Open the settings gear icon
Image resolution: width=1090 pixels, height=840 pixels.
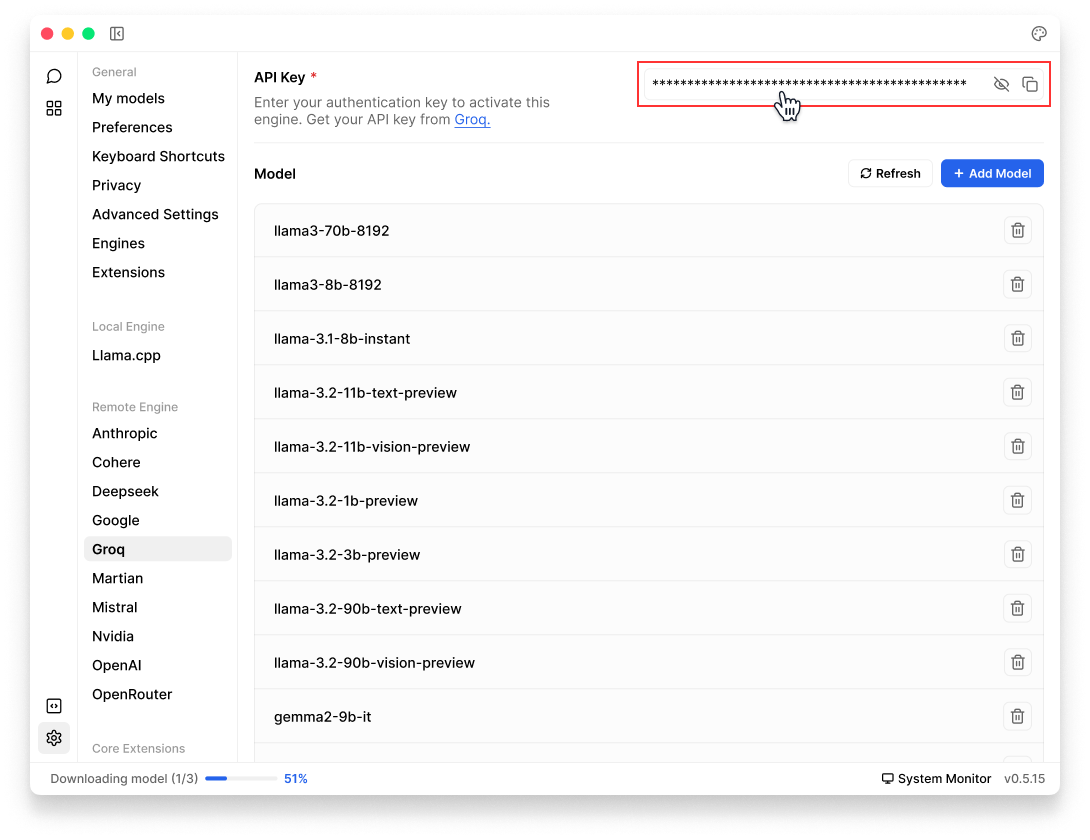(54, 738)
